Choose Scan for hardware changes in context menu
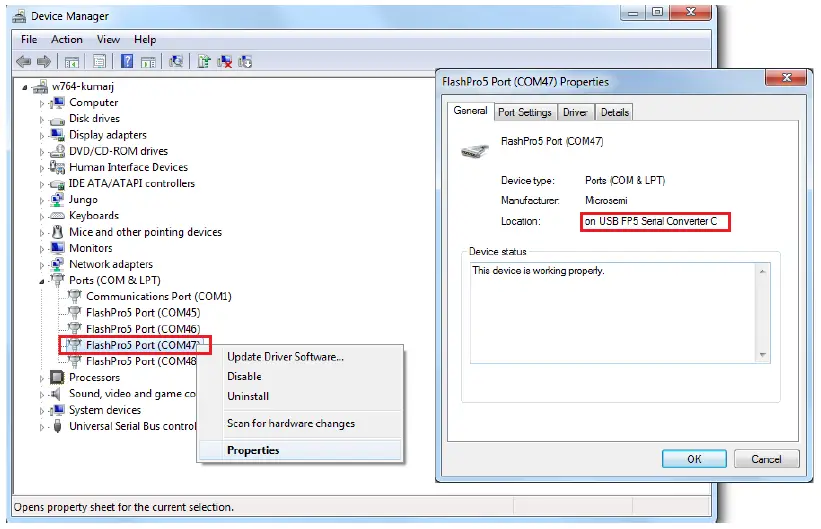The height and width of the screenshot is (529, 821). coord(300,423)
